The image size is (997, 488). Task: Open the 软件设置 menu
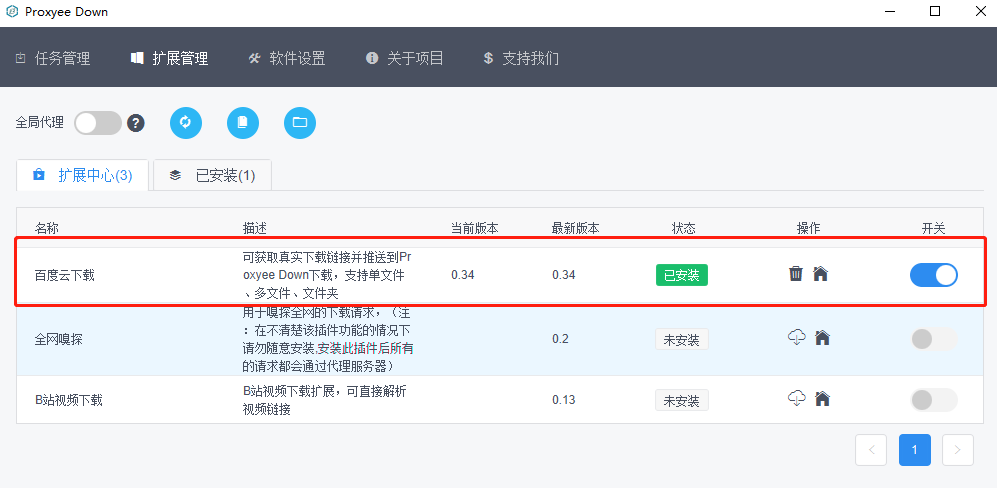pos(287,59)
